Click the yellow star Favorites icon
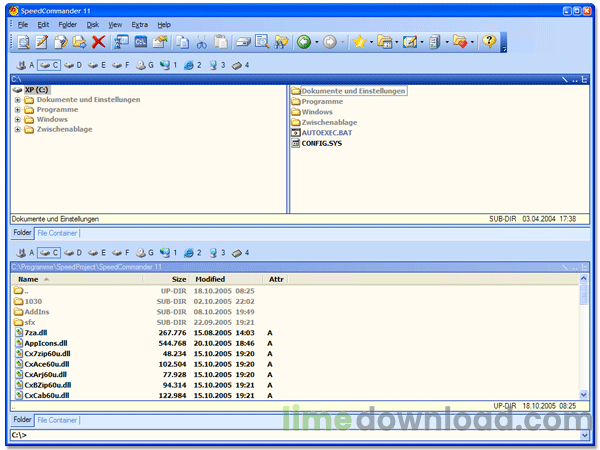The image size is (600, 450). 360,42
